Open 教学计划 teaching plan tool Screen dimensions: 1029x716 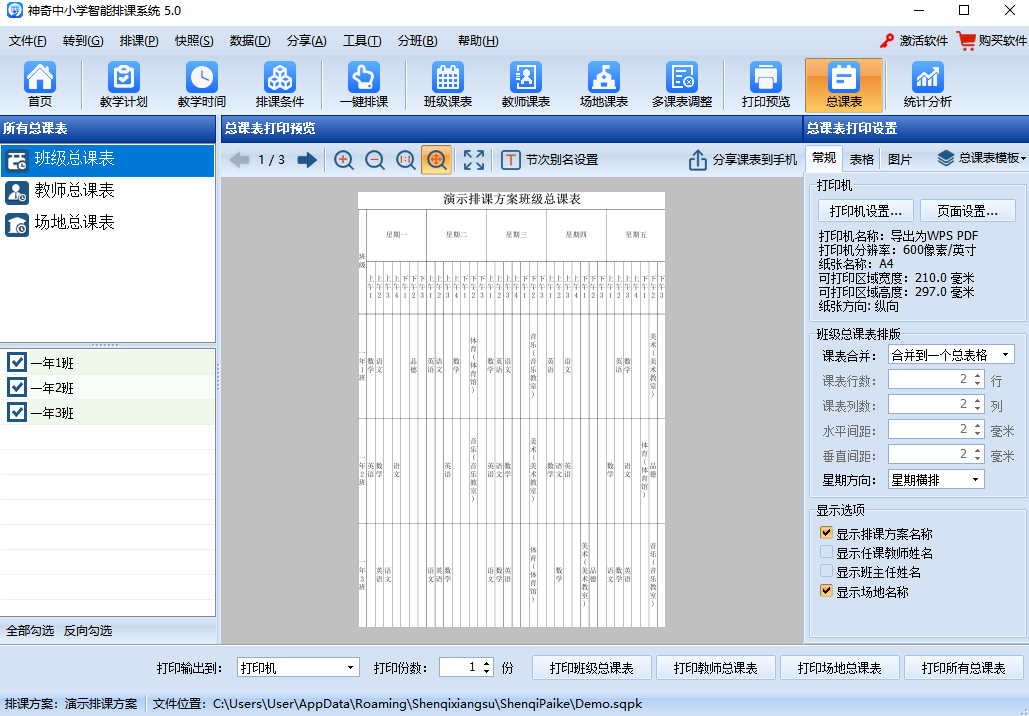123,85
